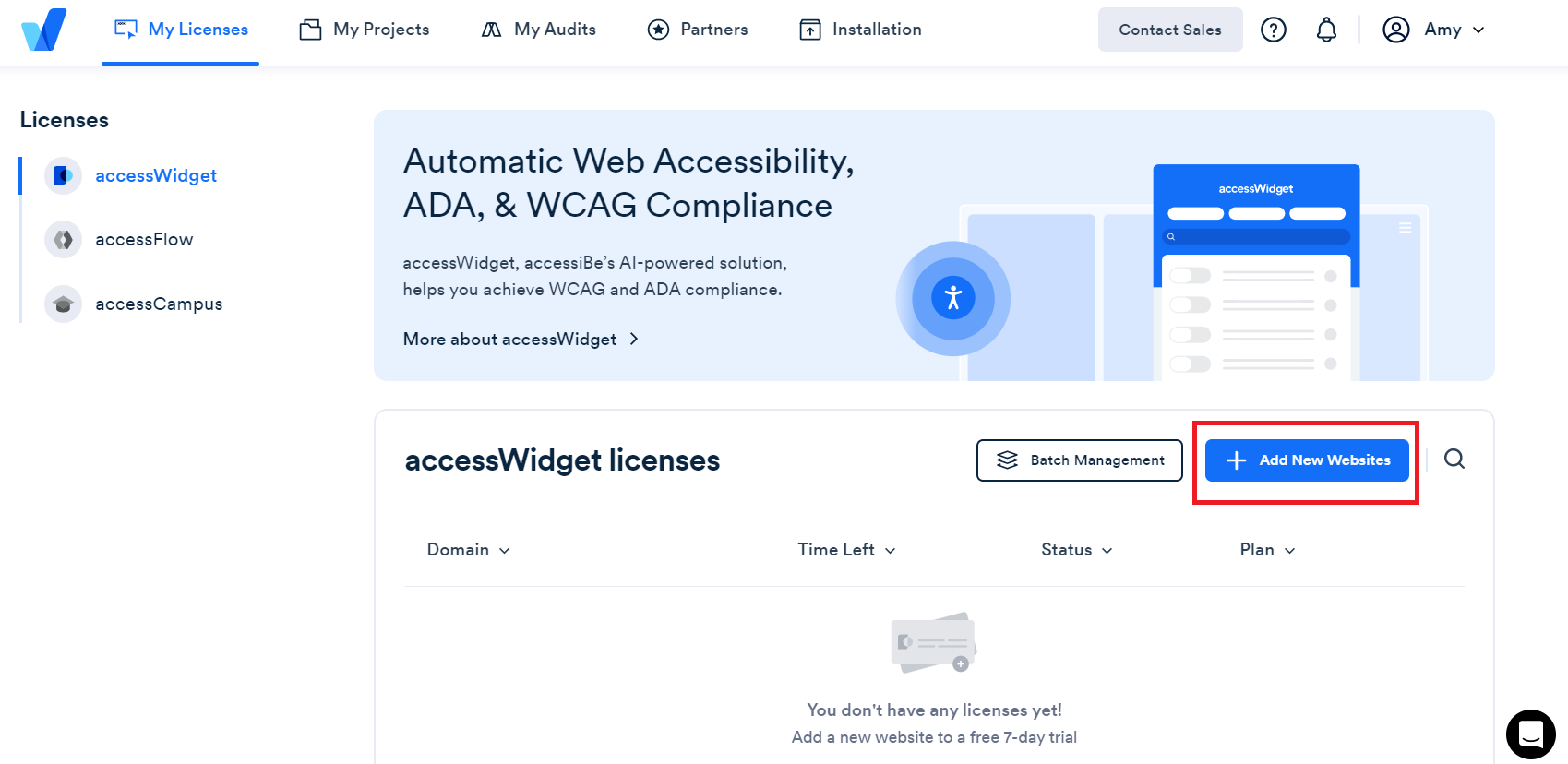
Task: Open the licenses search magnifier icon
Action: click(x=1454, y=459)
